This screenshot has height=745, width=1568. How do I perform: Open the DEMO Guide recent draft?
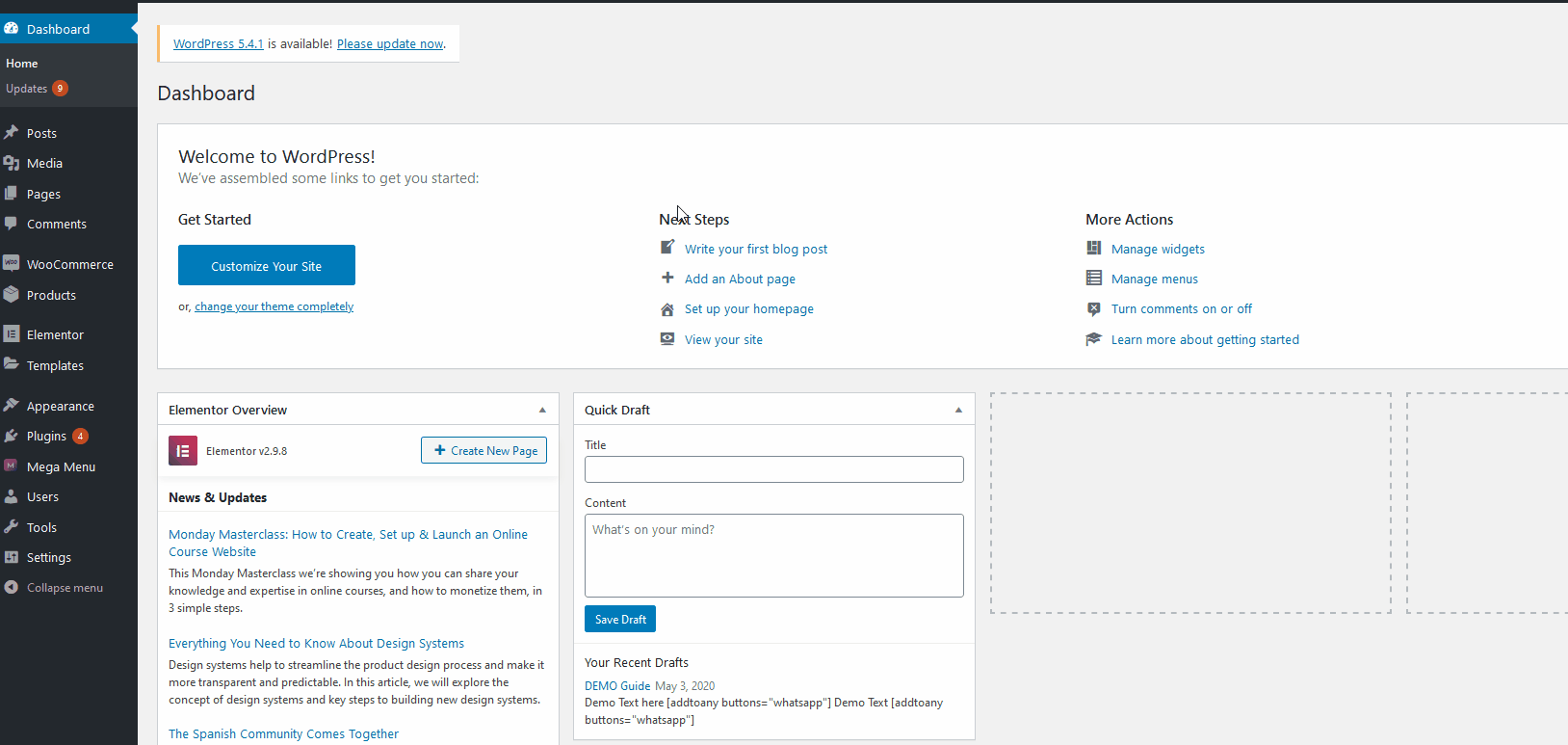pos(617,686)
